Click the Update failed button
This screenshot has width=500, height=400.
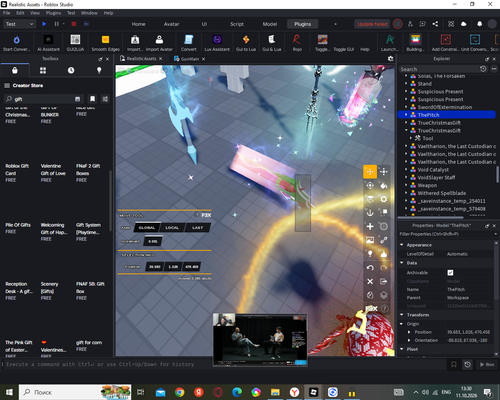pos(372,24)
